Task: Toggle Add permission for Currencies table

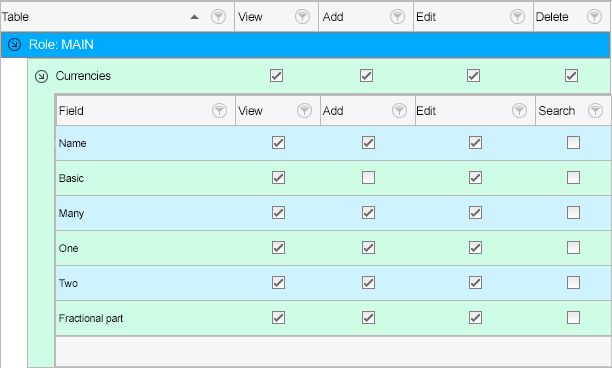Action: pos(366,75)
